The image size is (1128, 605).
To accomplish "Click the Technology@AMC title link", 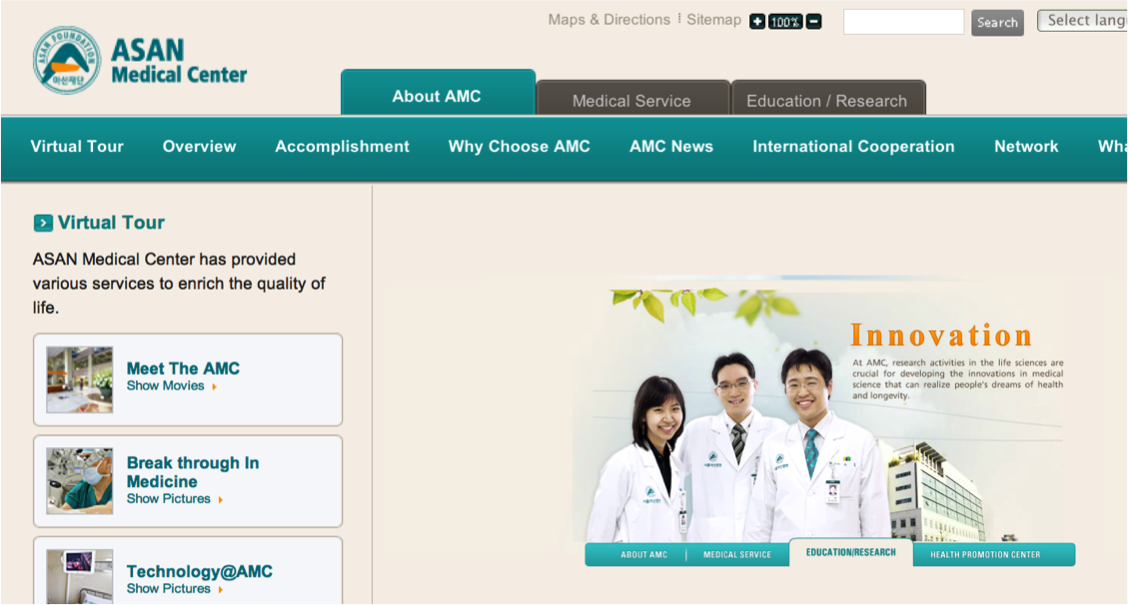I will (200, 571).
